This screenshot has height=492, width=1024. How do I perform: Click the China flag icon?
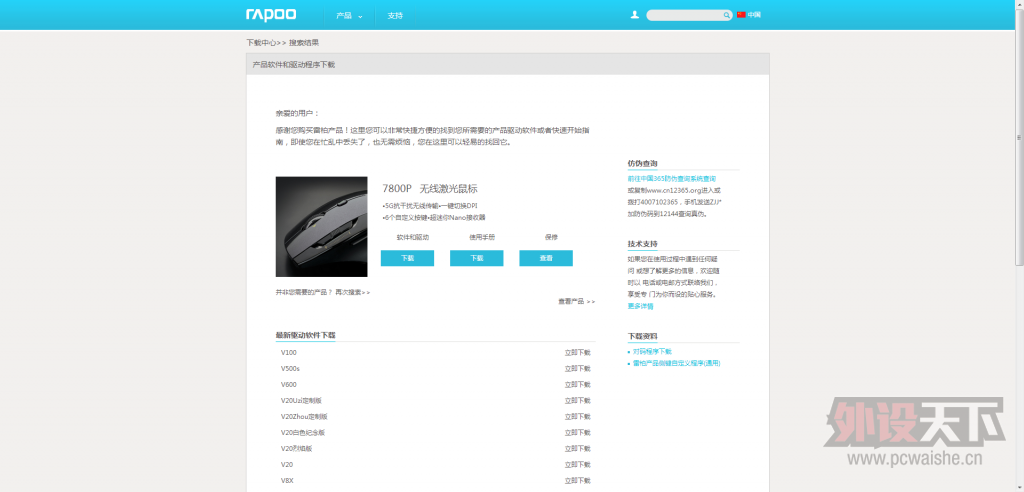coord(741,14)
